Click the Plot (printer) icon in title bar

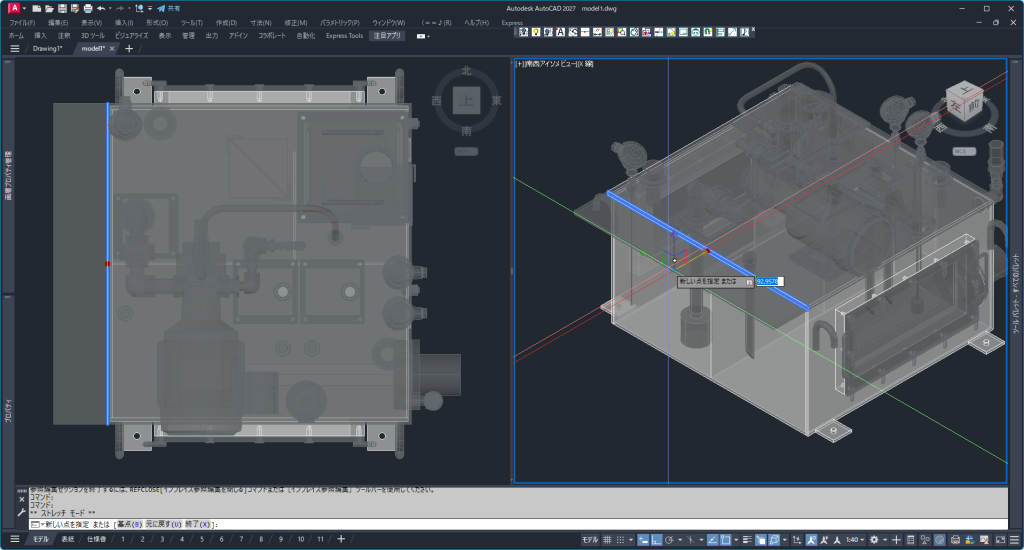coord(87,8)
